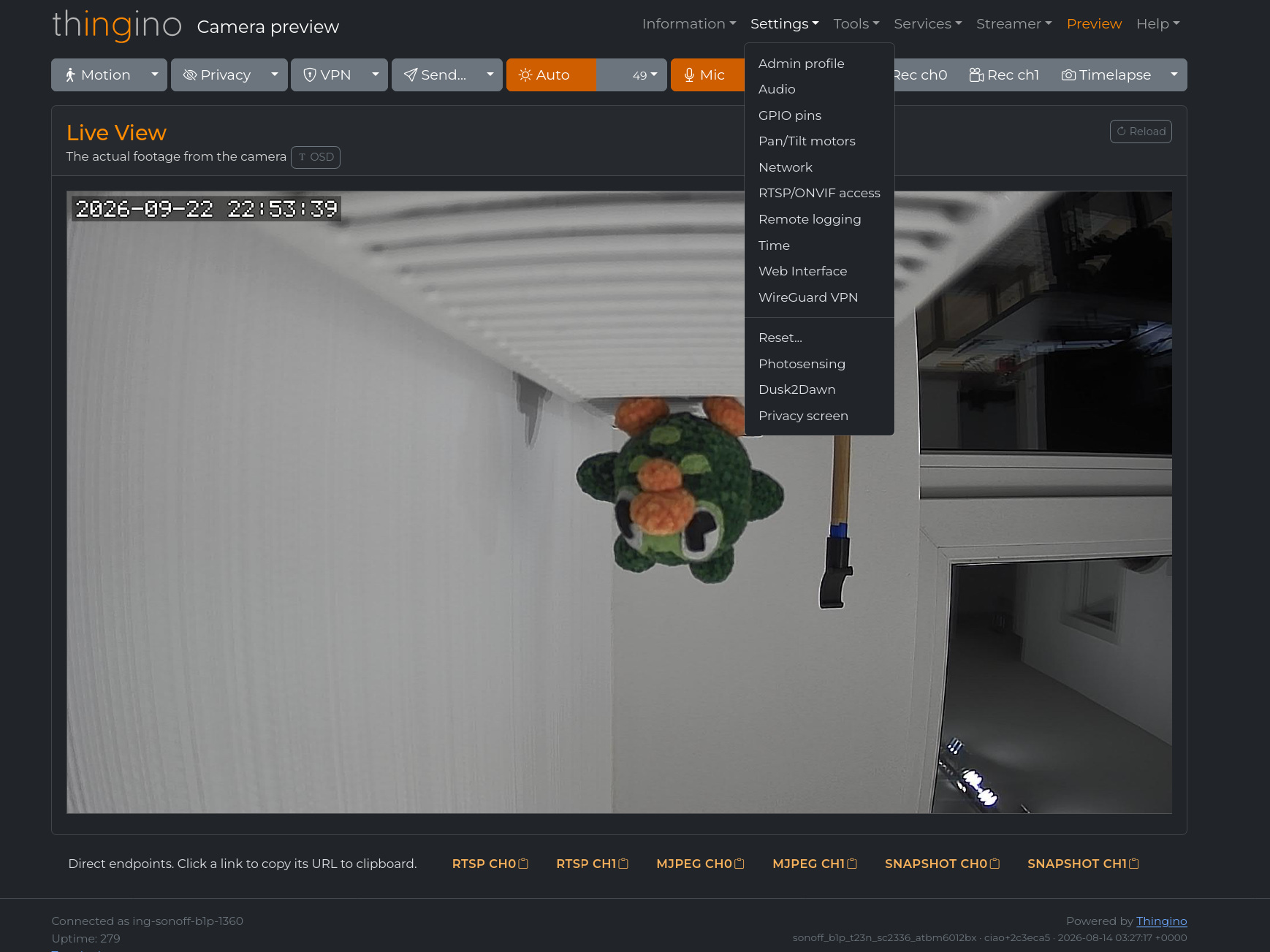The image size is (1270, 952).
Task: Expand the Timelapse dropdown arrow
Action: click(x=1174, y=75)
